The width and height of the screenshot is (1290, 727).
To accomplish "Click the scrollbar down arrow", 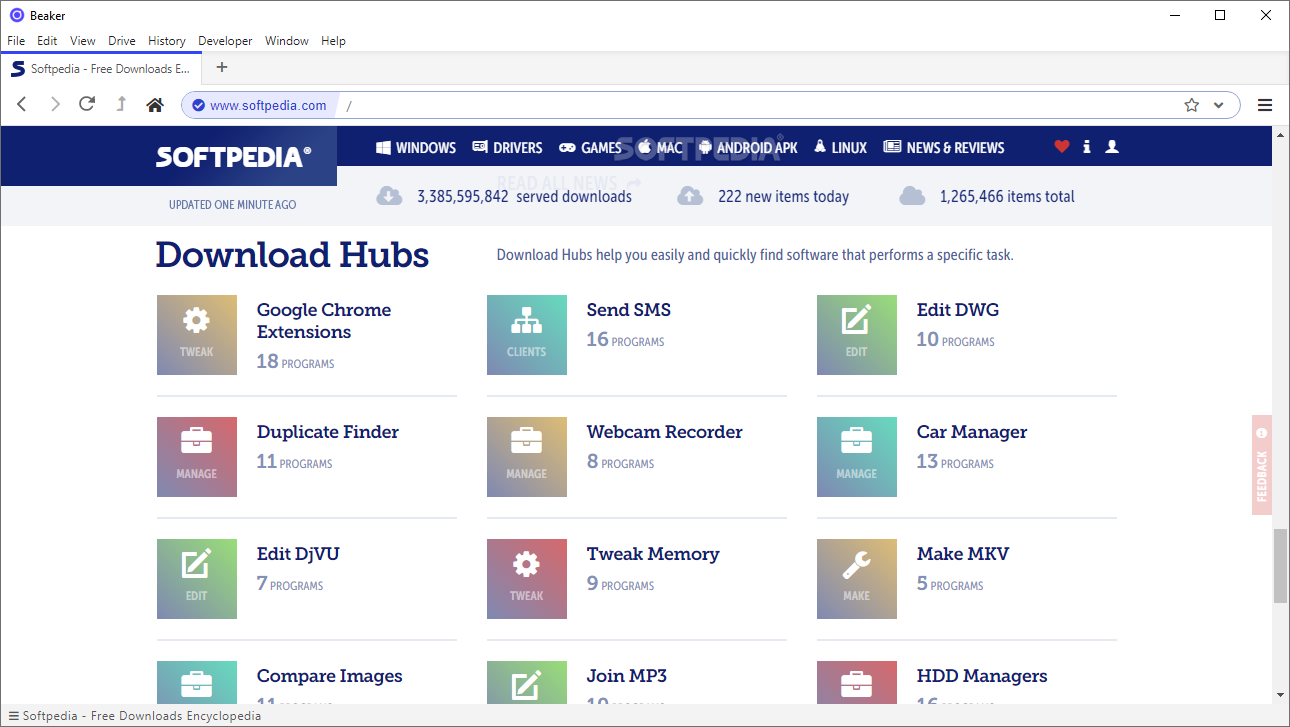I will pyautogui.click(x=1281, y=695).
